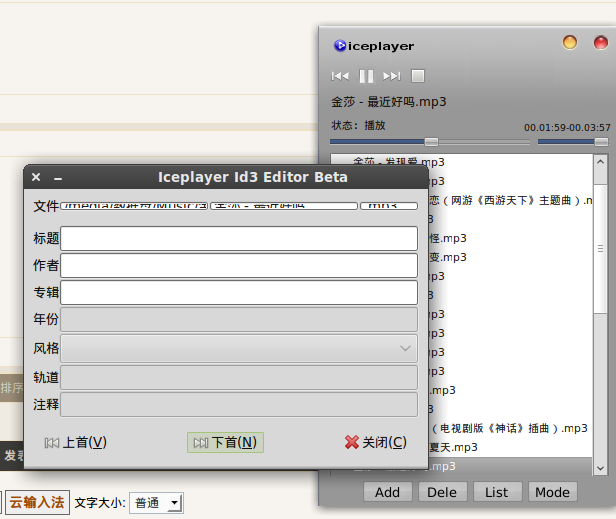
Task: Open the Mode menu button
Action: tap(552, 492)
